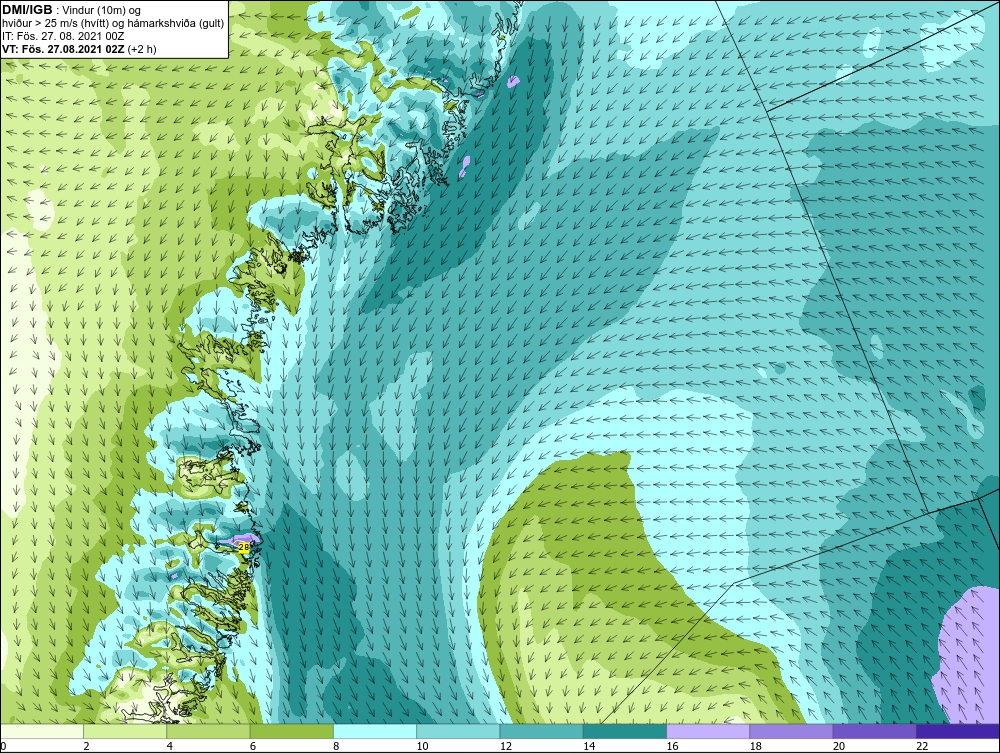
Task: Select the 14–16 m/s dark teal swatch
Action: coord(625,731)
